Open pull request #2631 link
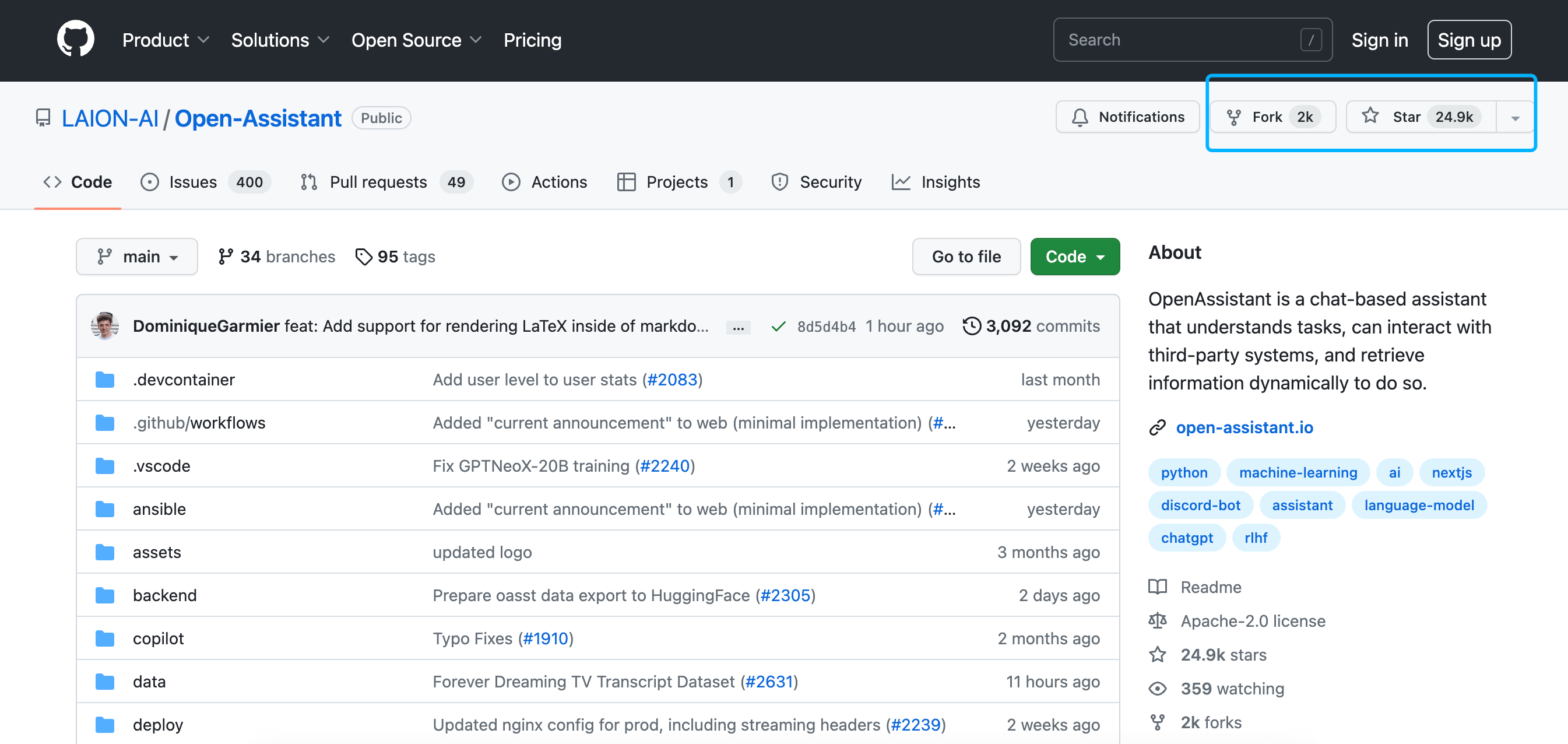1568x744 pixels. (x=769, y=681)
